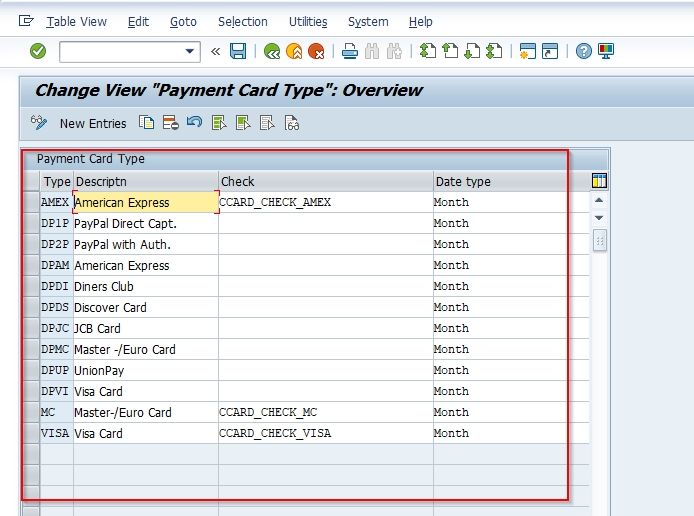Click table scroll down arrow
This screenshot has height=516, width=694.
pos(599,218)
